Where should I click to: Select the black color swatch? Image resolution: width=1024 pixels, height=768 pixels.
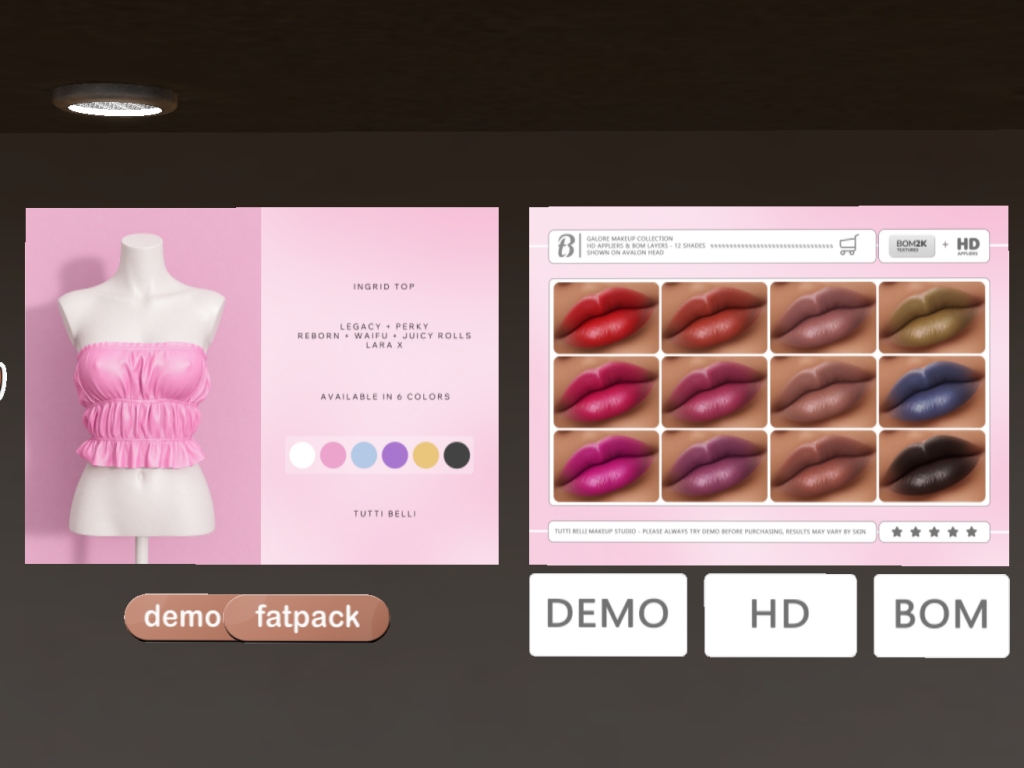(457, 456)
